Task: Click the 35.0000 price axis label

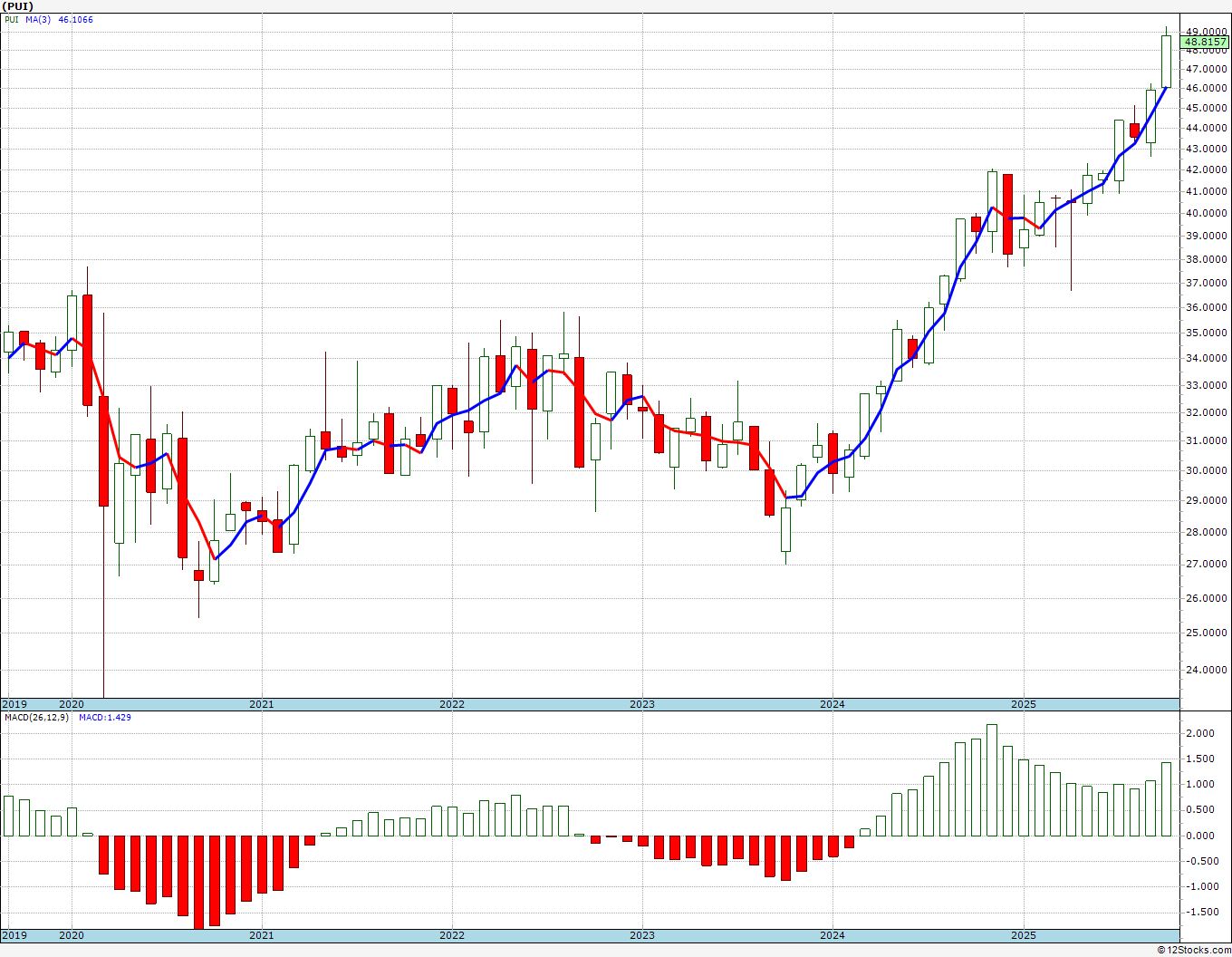Action: click(x=1206, y=333)
